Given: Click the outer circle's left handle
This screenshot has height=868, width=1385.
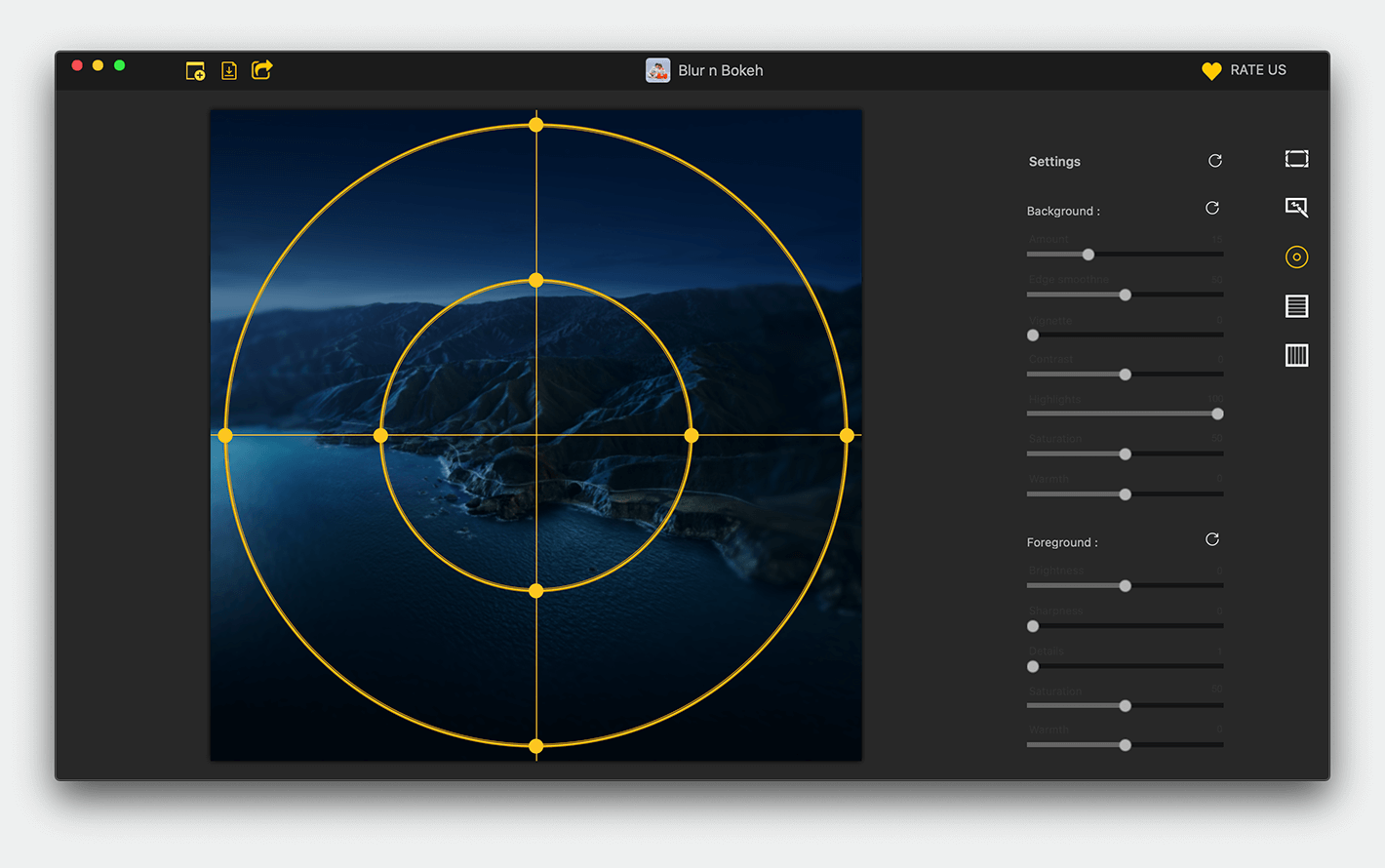Looking at the screenshot, I should point(225,435).
